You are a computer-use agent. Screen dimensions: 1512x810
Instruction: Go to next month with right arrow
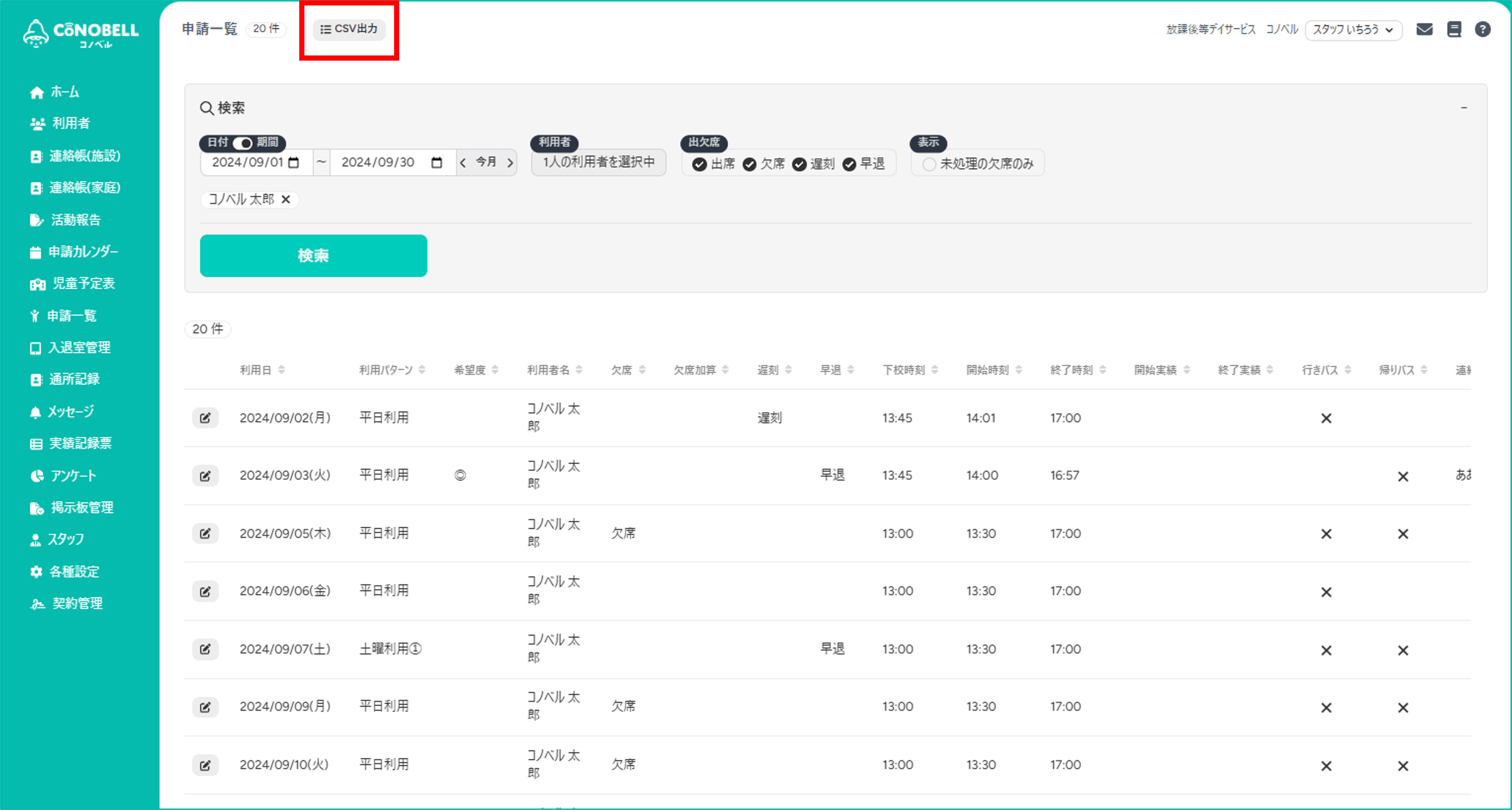click(509, 162)
